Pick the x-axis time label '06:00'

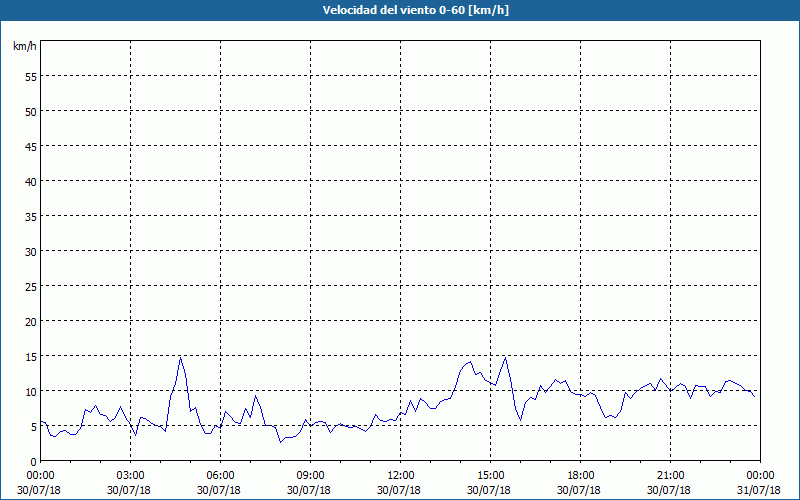(x=220, y=476)
